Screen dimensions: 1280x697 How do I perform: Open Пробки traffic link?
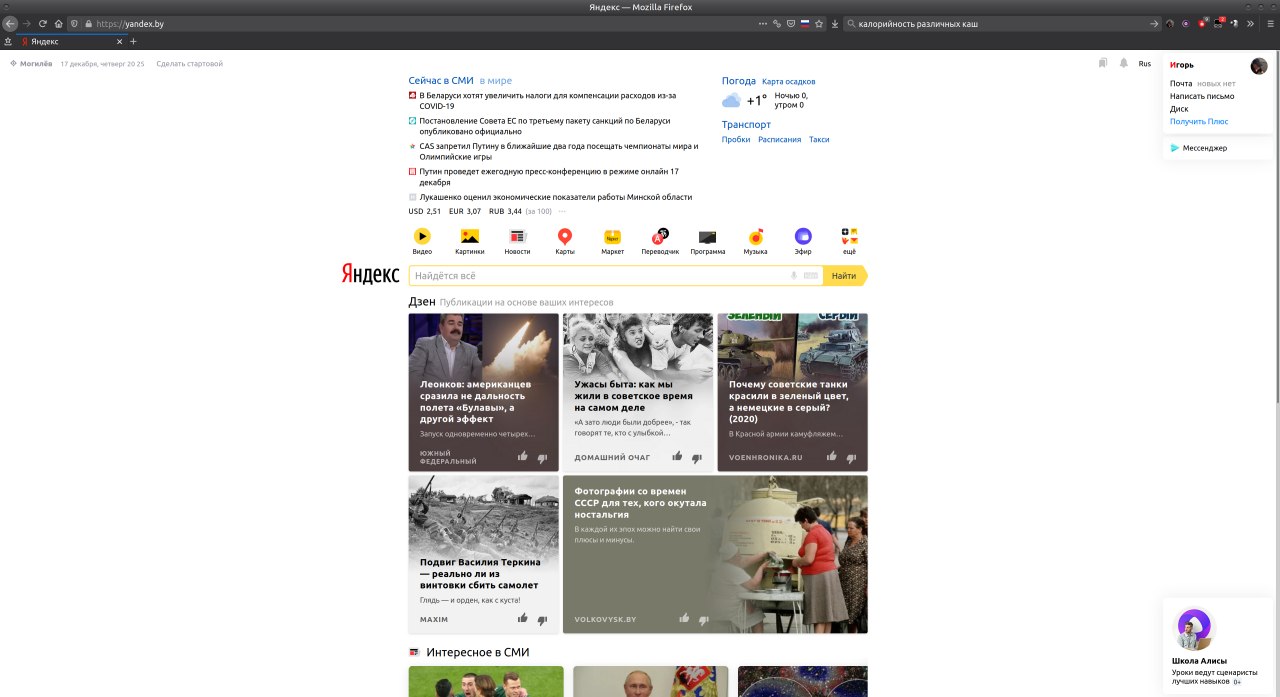(736, 139)
